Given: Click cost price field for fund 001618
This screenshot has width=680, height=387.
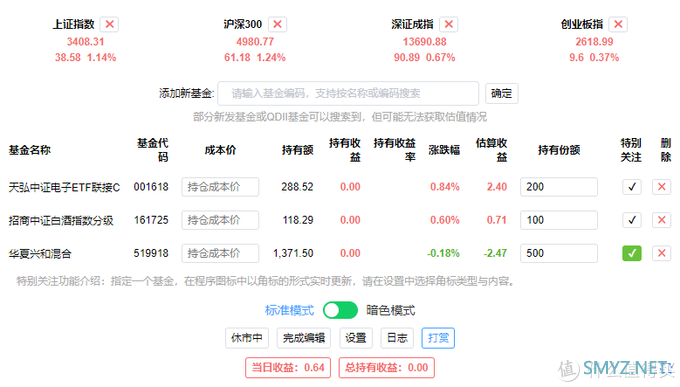Looking at the screenshot, I should tap(220, 187).
